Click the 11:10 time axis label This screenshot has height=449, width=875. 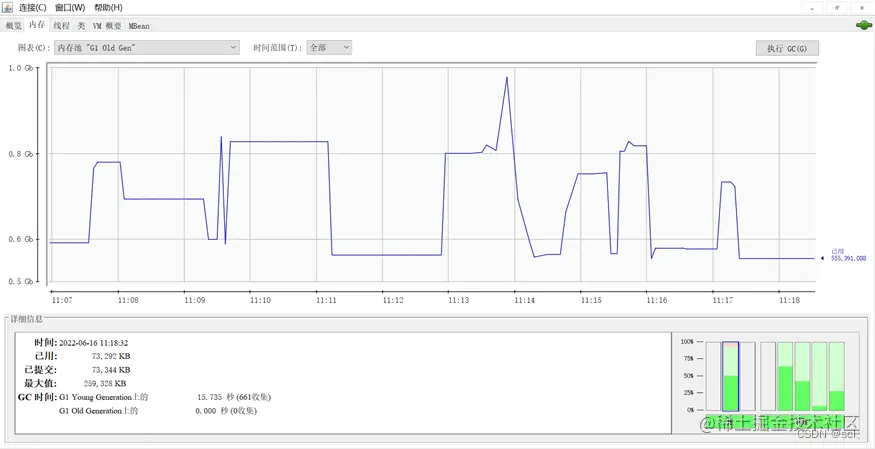(260, 300)
